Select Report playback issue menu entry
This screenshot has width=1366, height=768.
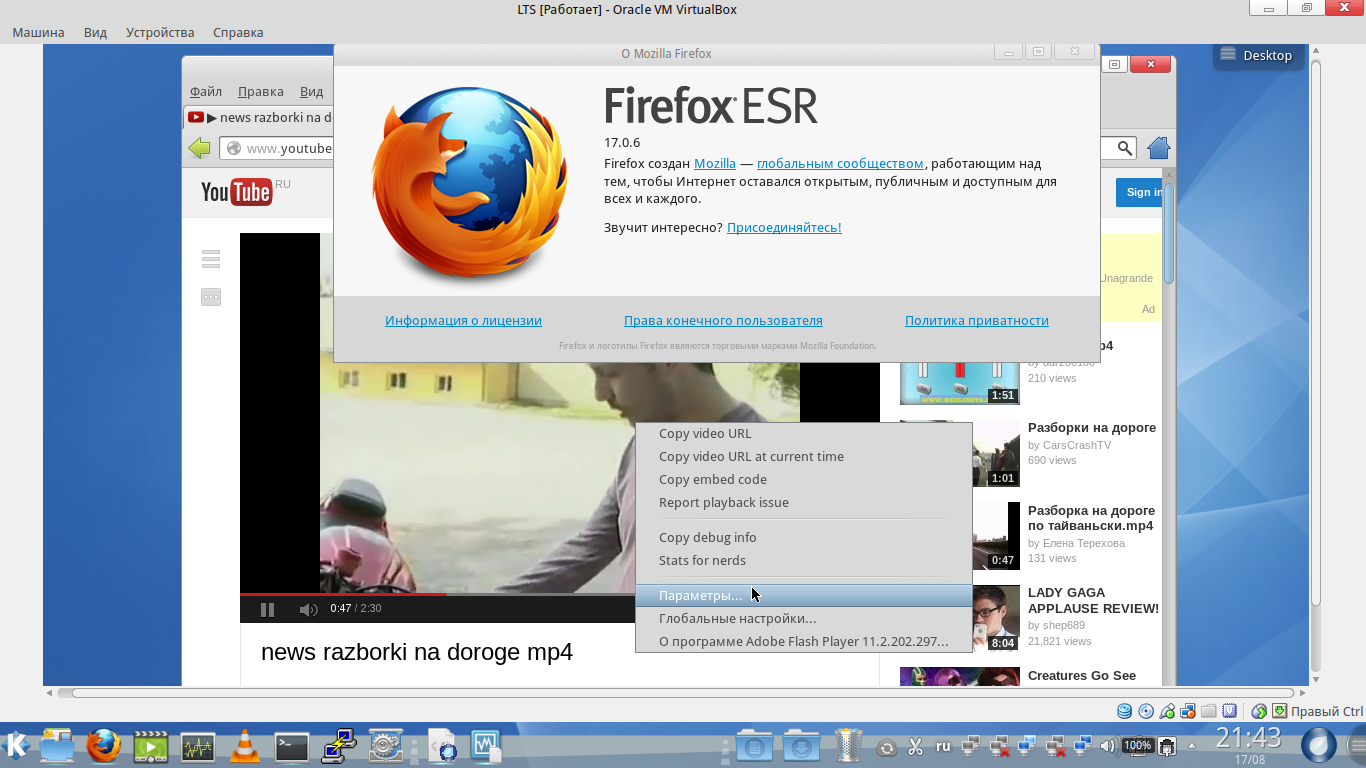[x=804, y=502]
